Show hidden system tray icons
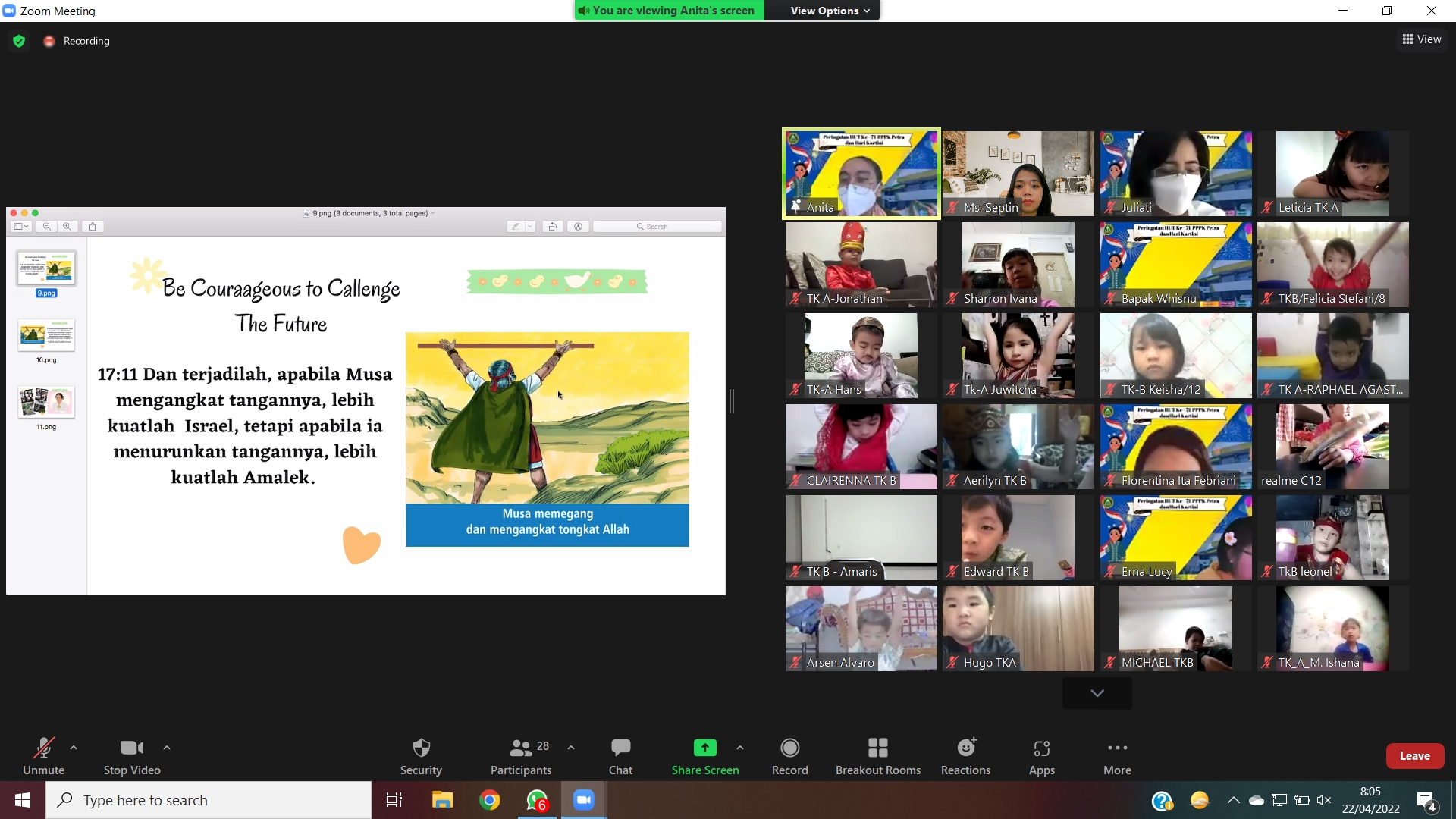The width and height of the screenshot is (1456, 819). pos(1233,800)
